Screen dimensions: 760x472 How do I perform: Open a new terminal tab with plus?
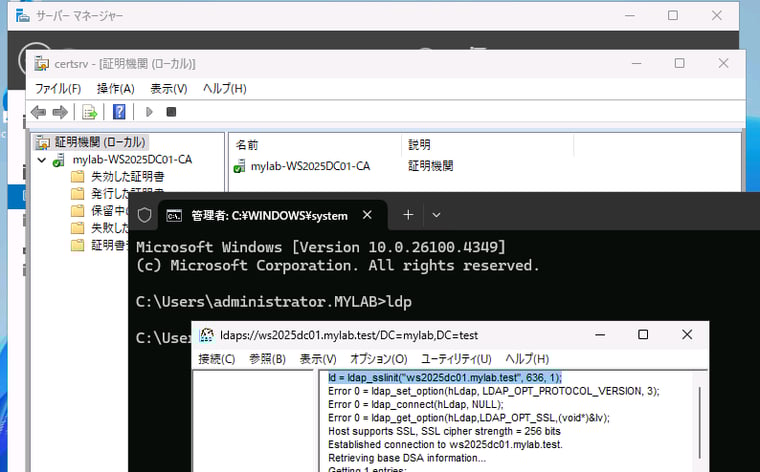coord(408,215)
